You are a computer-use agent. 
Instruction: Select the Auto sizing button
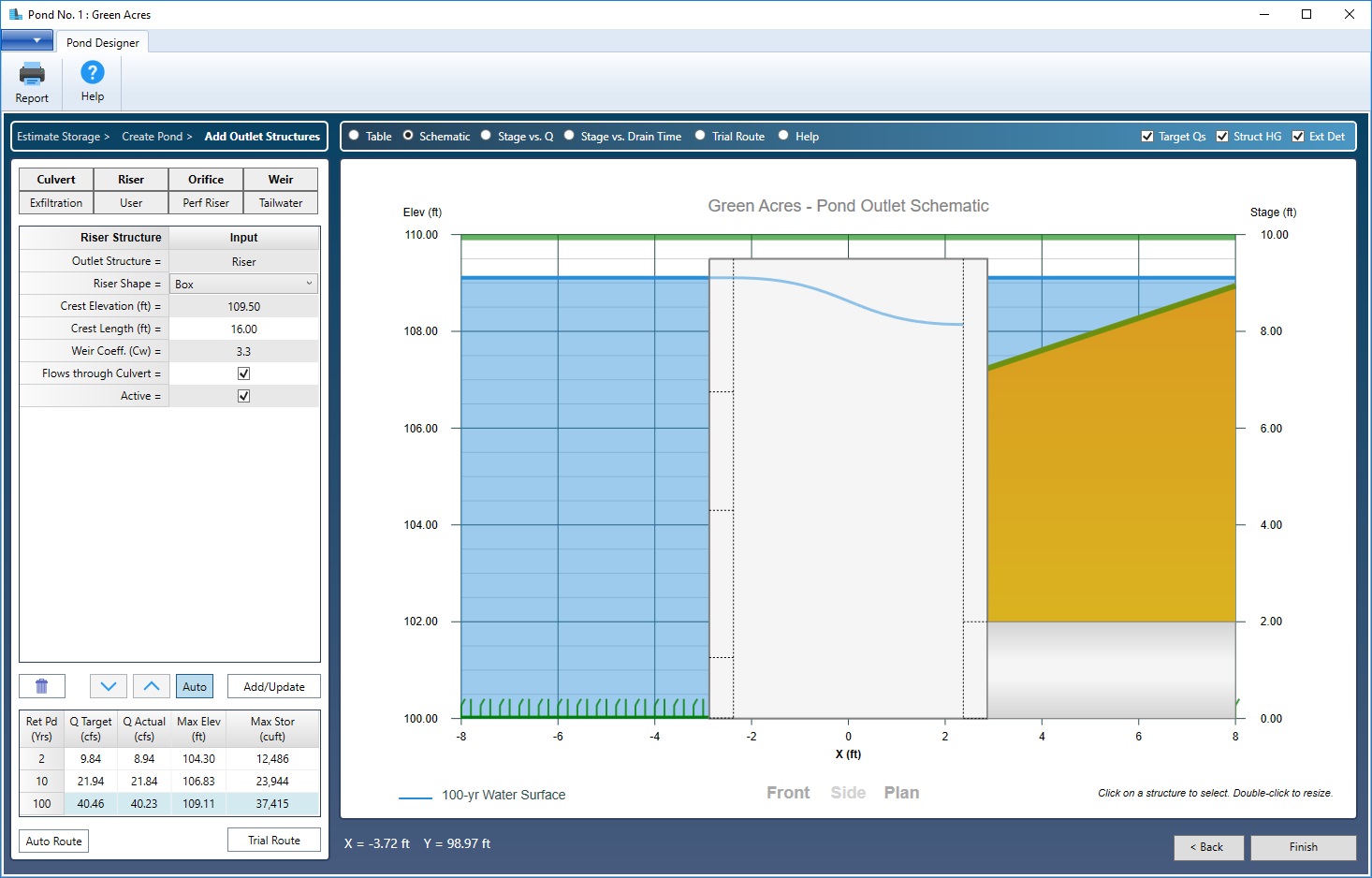point(194,685)
